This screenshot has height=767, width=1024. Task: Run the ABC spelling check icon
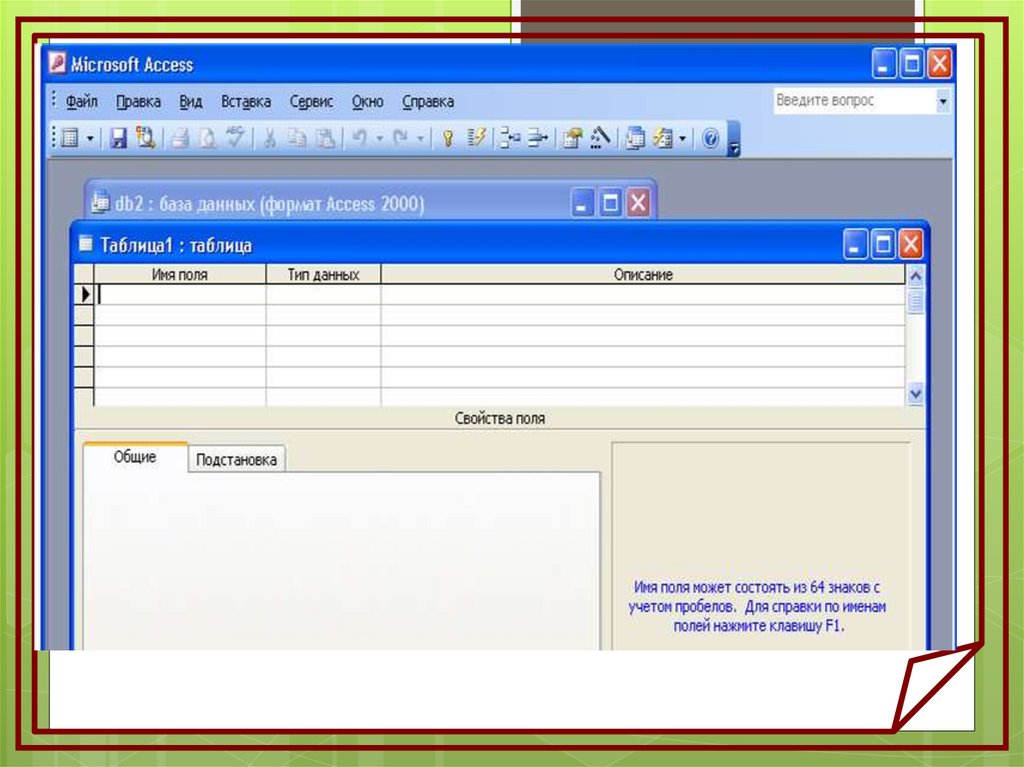pyautogui.click(x=234, y=137)
